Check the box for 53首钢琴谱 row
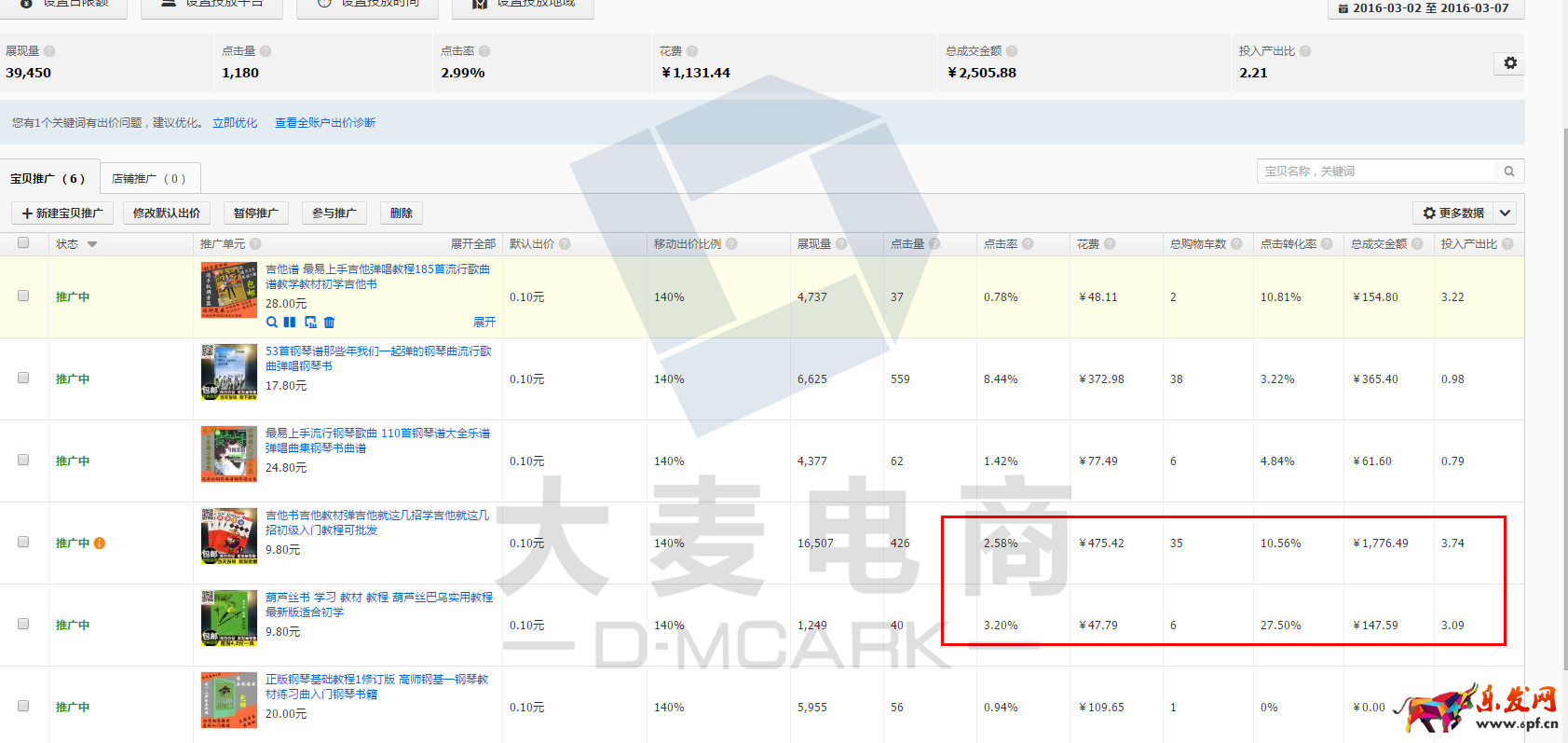This screenshot has height=743, width=1568. click(23, 378)
